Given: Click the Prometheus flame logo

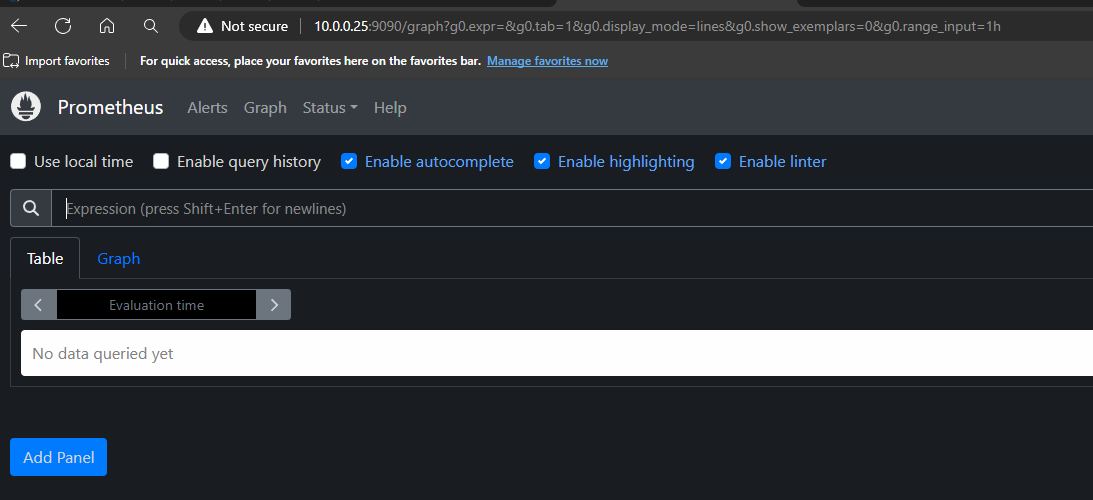Looking at the screenshot, I should [26, 107].
